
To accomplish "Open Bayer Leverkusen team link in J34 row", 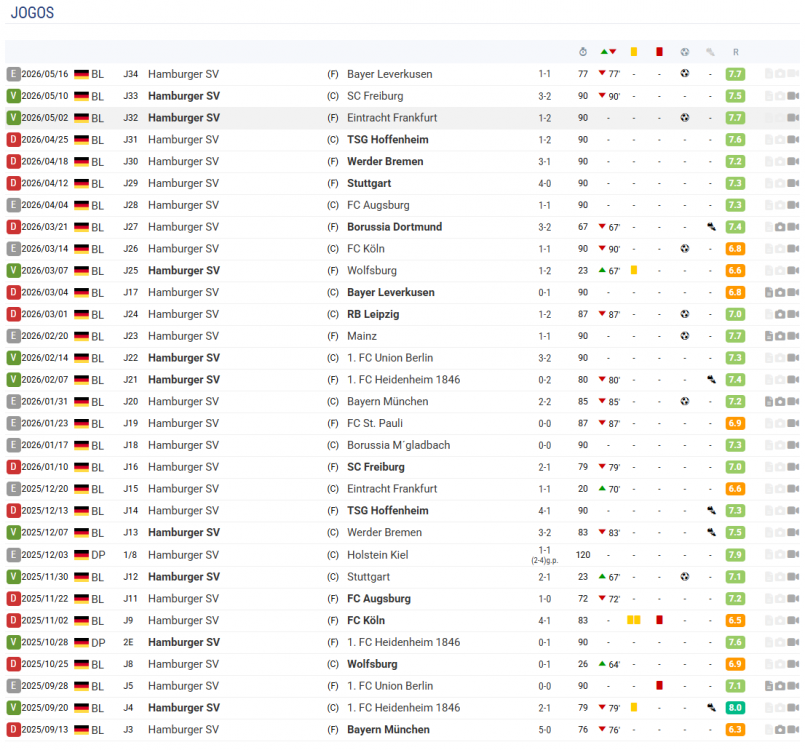I will 390,74.
